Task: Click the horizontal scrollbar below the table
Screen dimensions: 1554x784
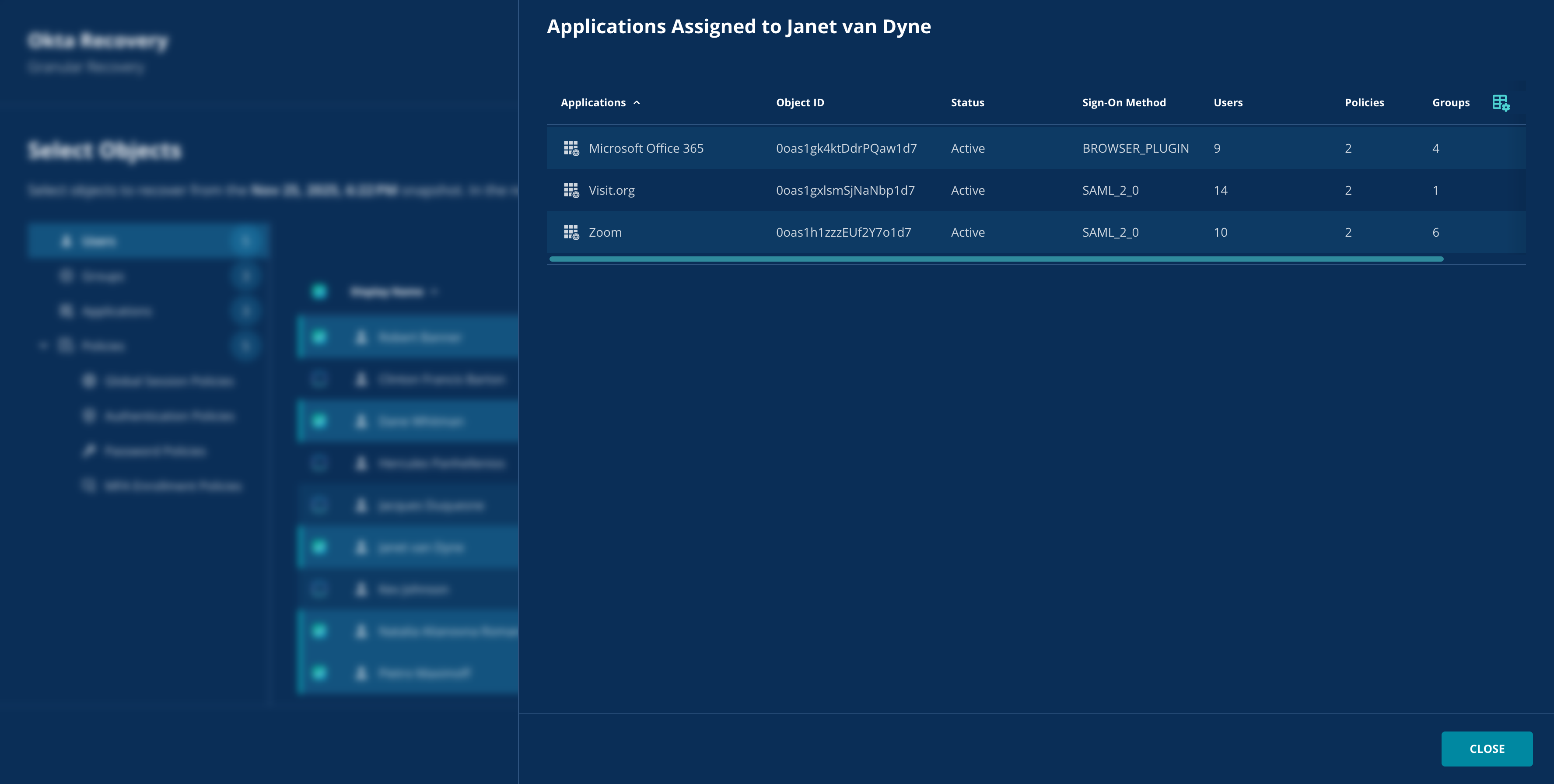Action: click(x=995, y=259)
